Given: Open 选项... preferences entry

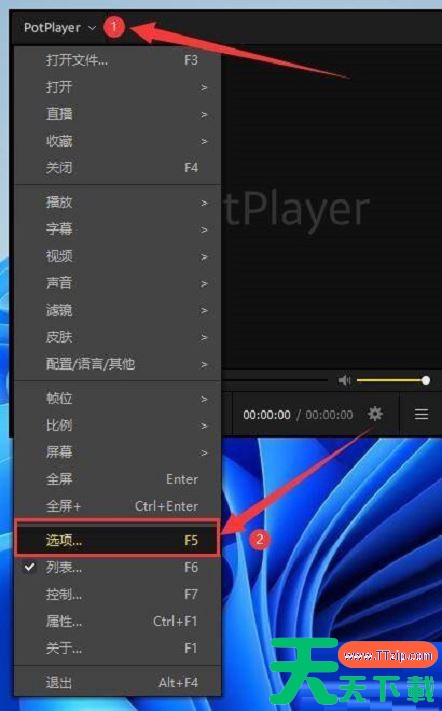Looking at the screenshot, I should point(118,540).
